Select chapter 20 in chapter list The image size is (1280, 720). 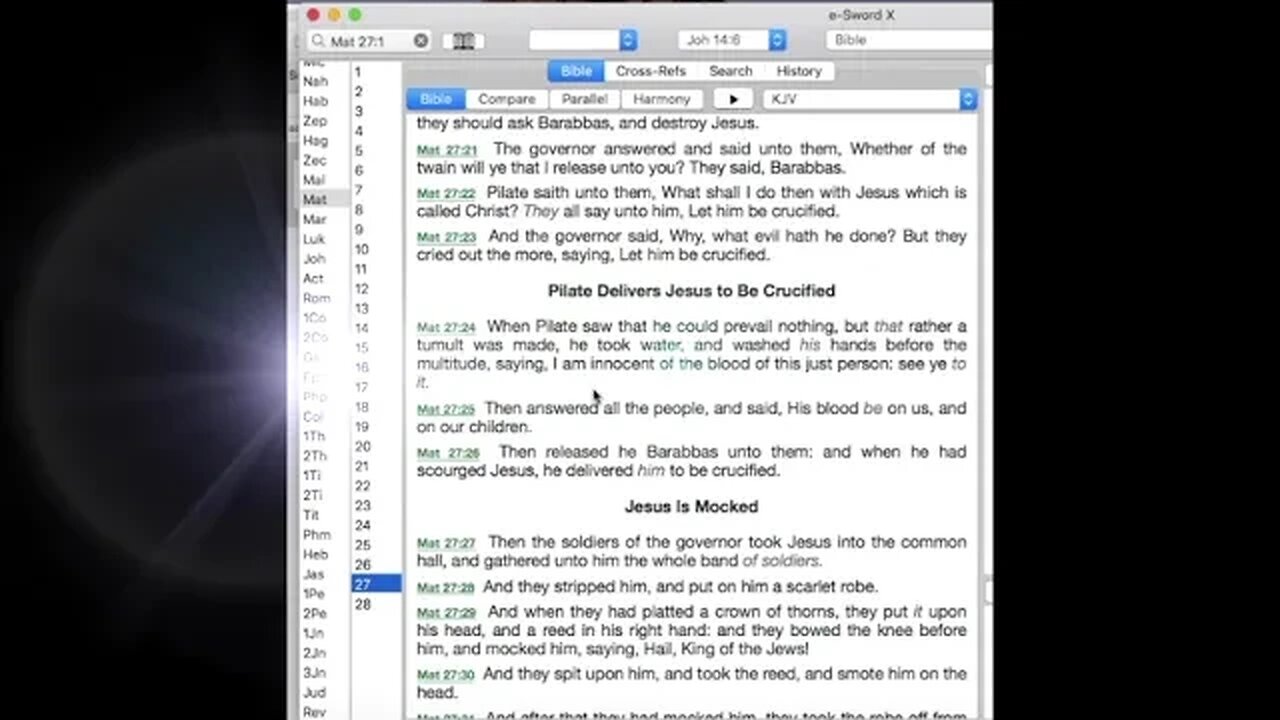coord(362,446)
